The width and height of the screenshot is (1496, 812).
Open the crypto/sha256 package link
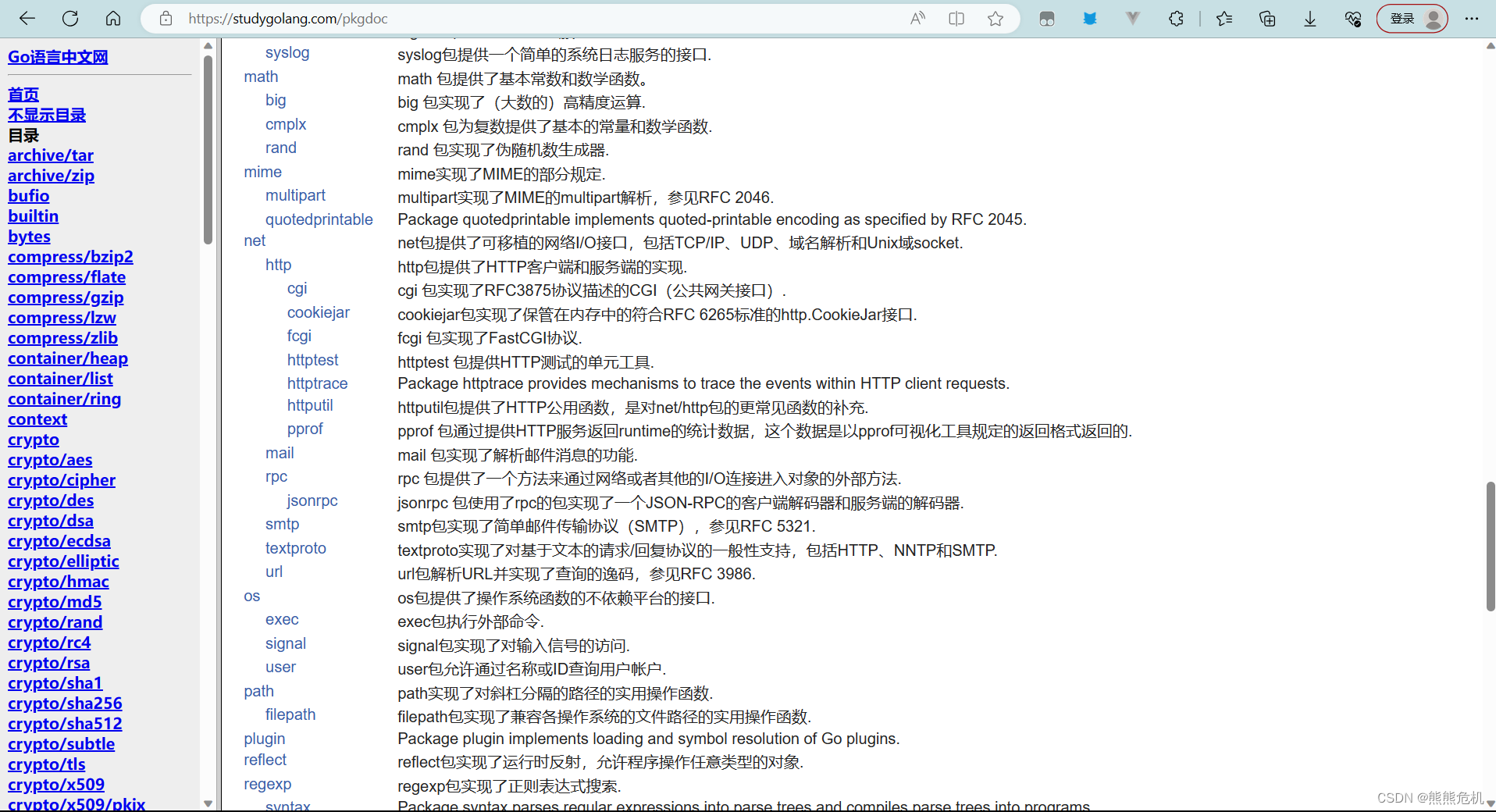click(x=65, y=703)
